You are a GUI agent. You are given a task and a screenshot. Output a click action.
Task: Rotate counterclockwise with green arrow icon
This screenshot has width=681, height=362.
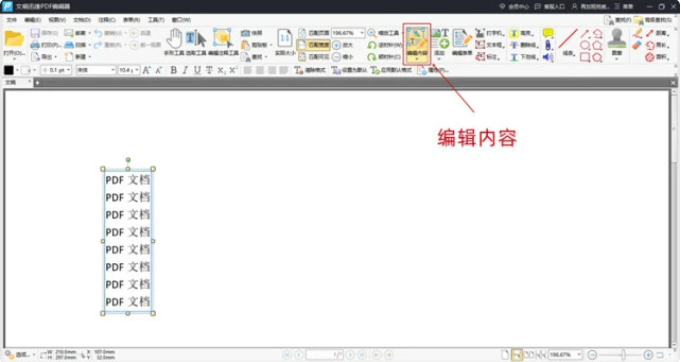click(x=371, y=45)
